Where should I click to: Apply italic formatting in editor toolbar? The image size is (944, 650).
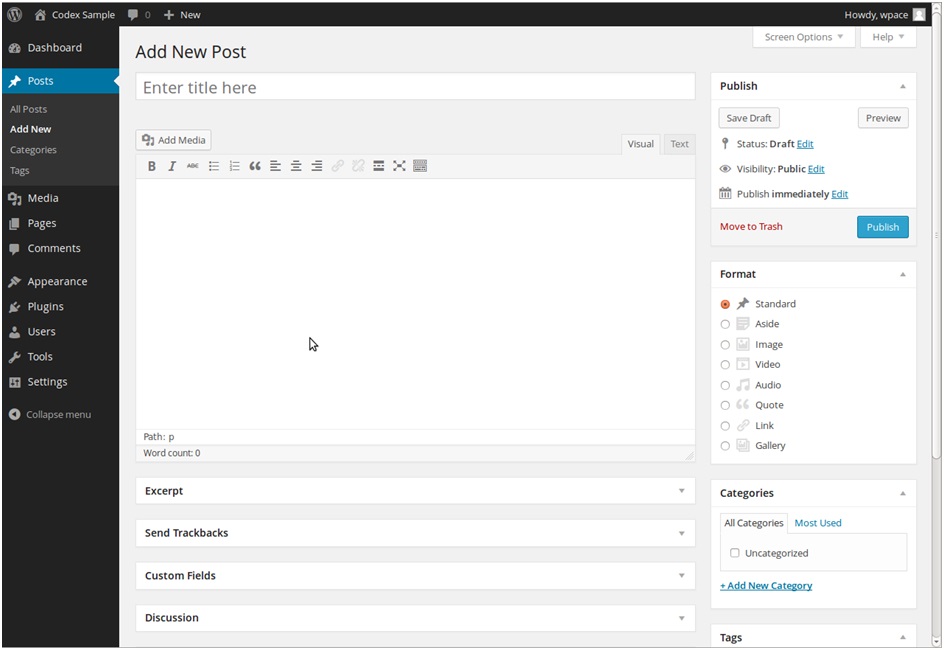(172, 166)
